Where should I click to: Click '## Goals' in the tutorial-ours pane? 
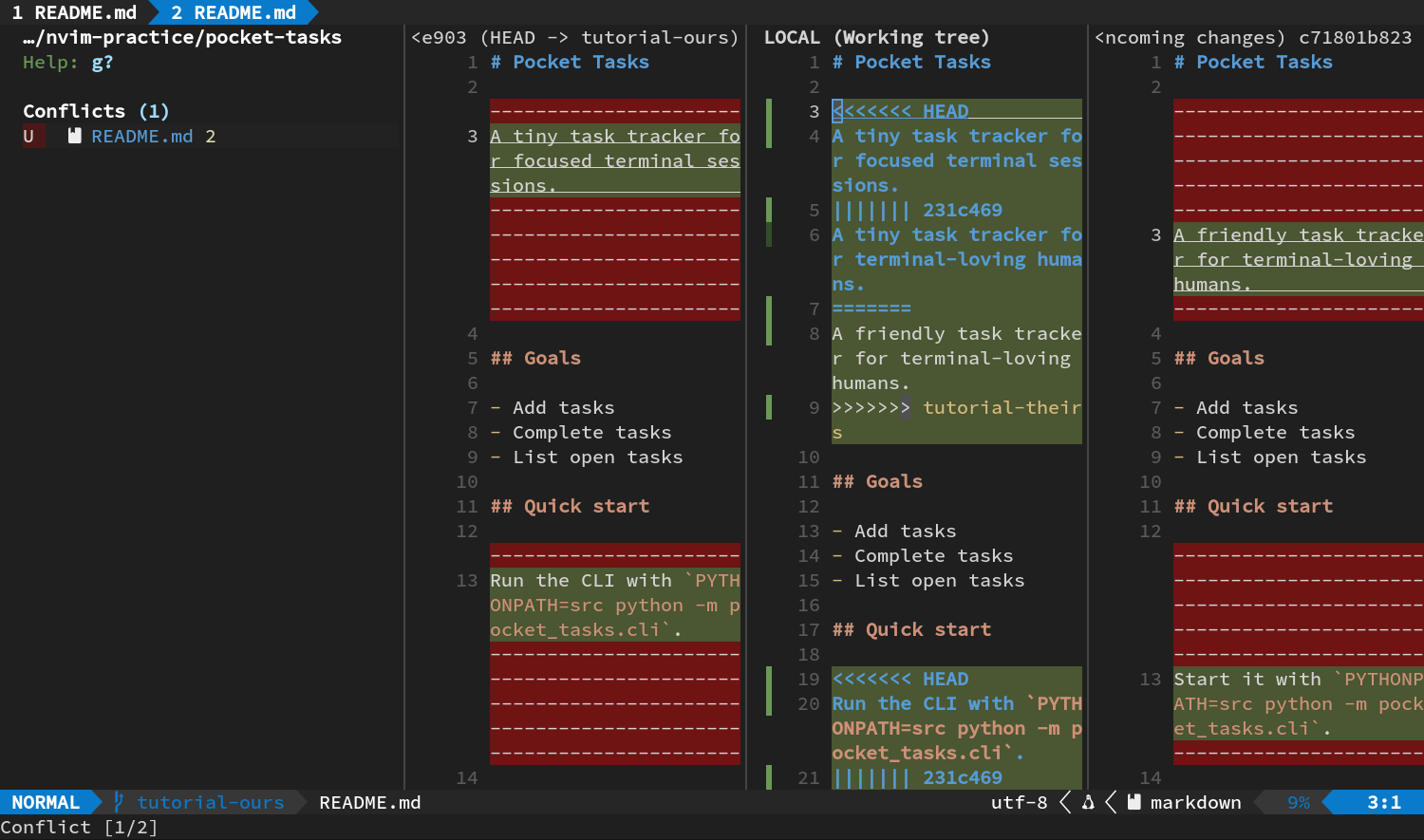(535, 358)
